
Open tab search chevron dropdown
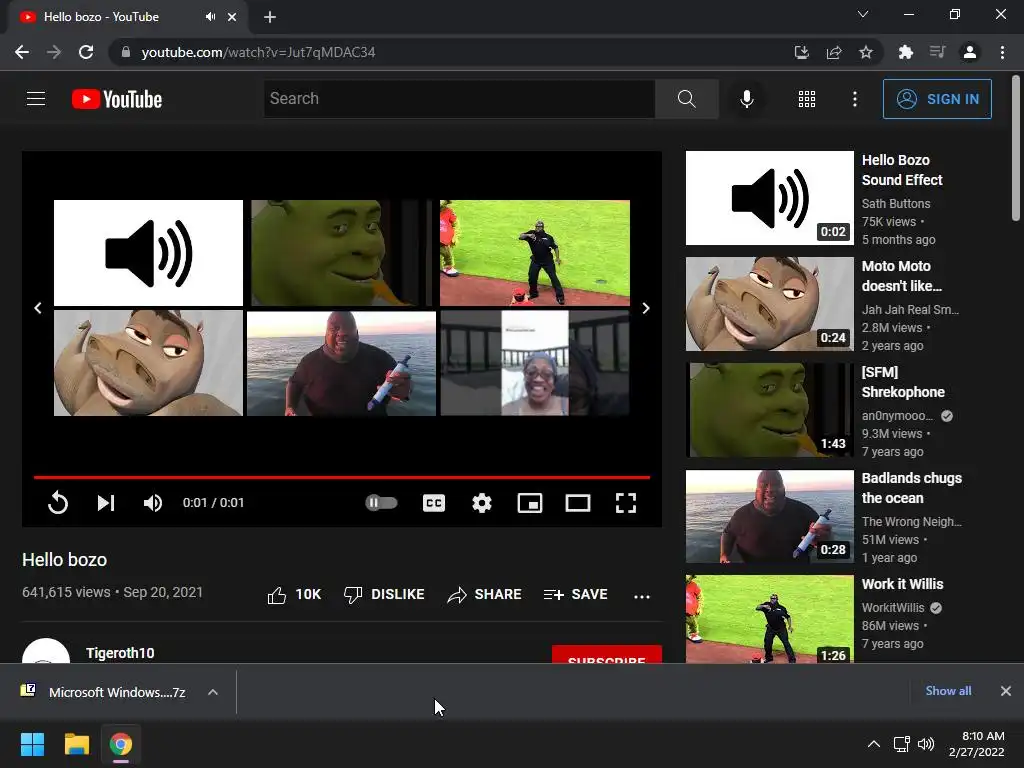point(863,14)
